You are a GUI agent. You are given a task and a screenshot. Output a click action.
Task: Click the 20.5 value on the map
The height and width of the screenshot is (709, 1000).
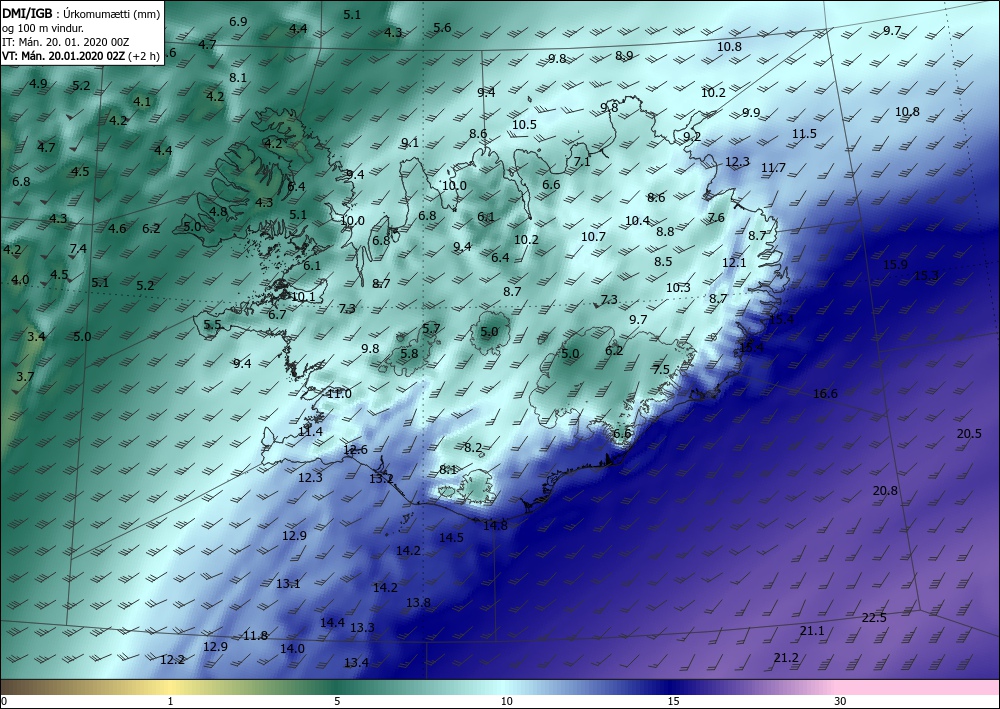point(969,434)
